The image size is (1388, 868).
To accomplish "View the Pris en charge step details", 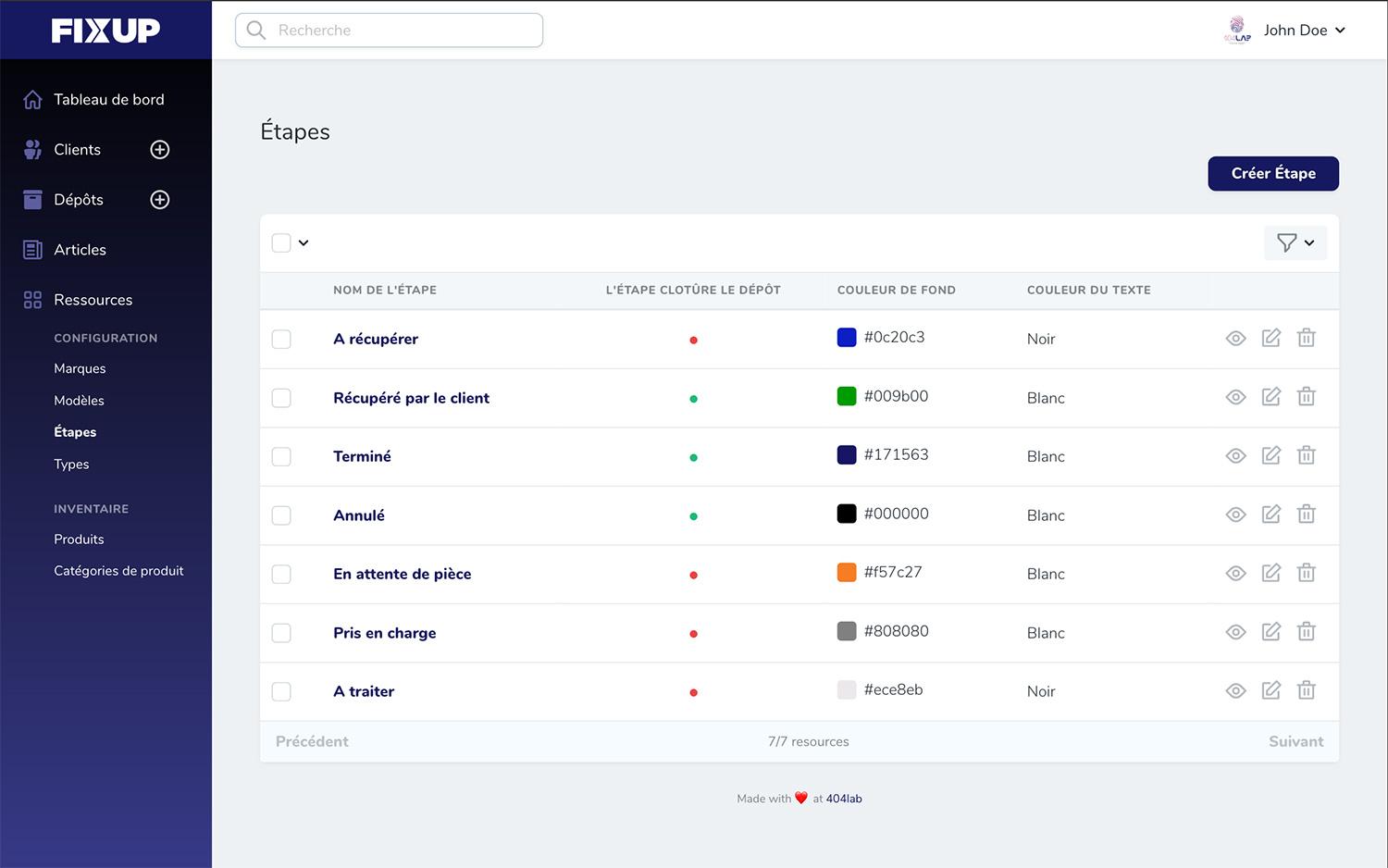I will click(1236, 633).
